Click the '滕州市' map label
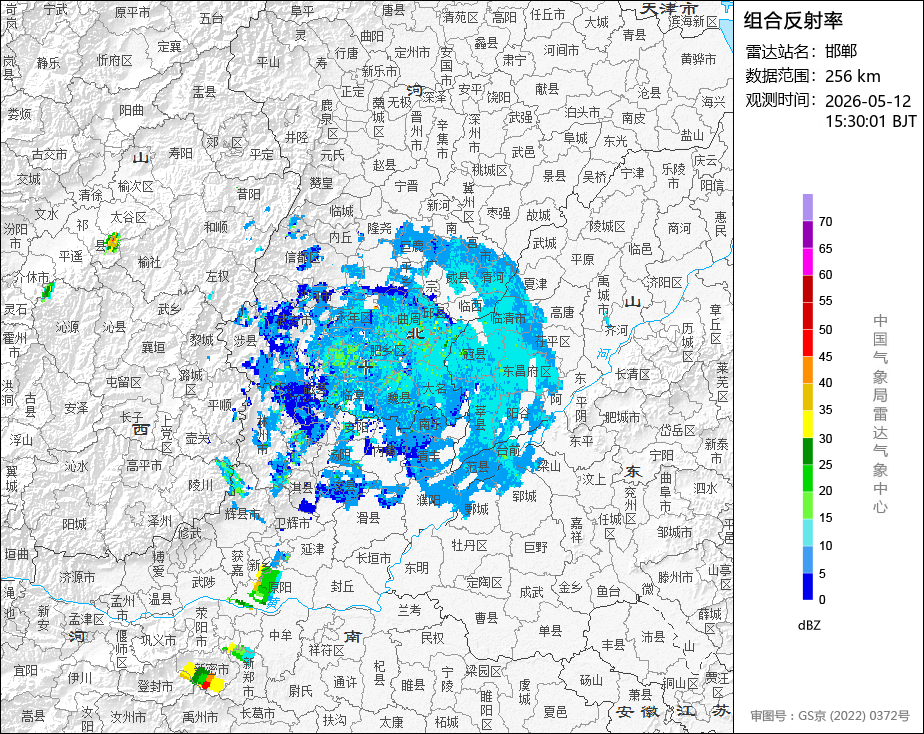 pyautogui.click(x=676, y=577)
